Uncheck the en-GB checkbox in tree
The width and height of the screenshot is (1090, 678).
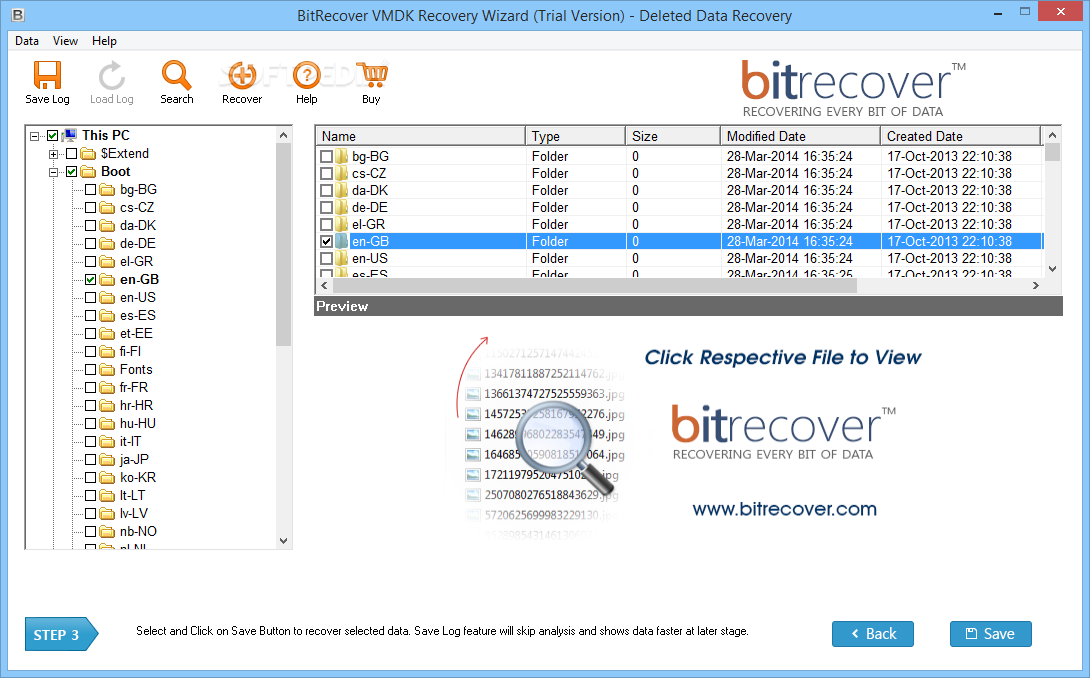[90, 280]
